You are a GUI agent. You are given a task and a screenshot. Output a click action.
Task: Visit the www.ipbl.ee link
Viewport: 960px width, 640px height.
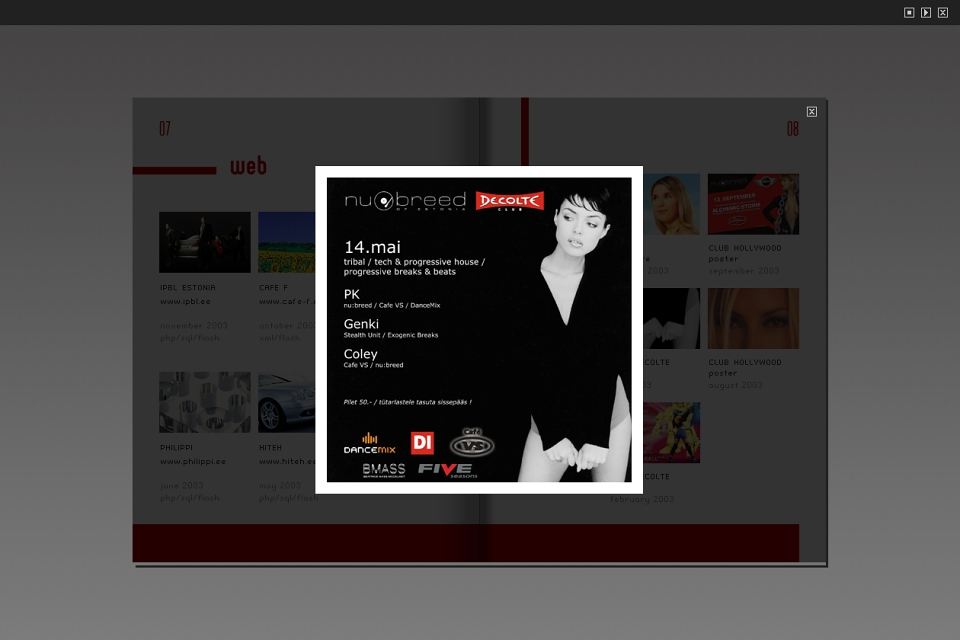185,301
